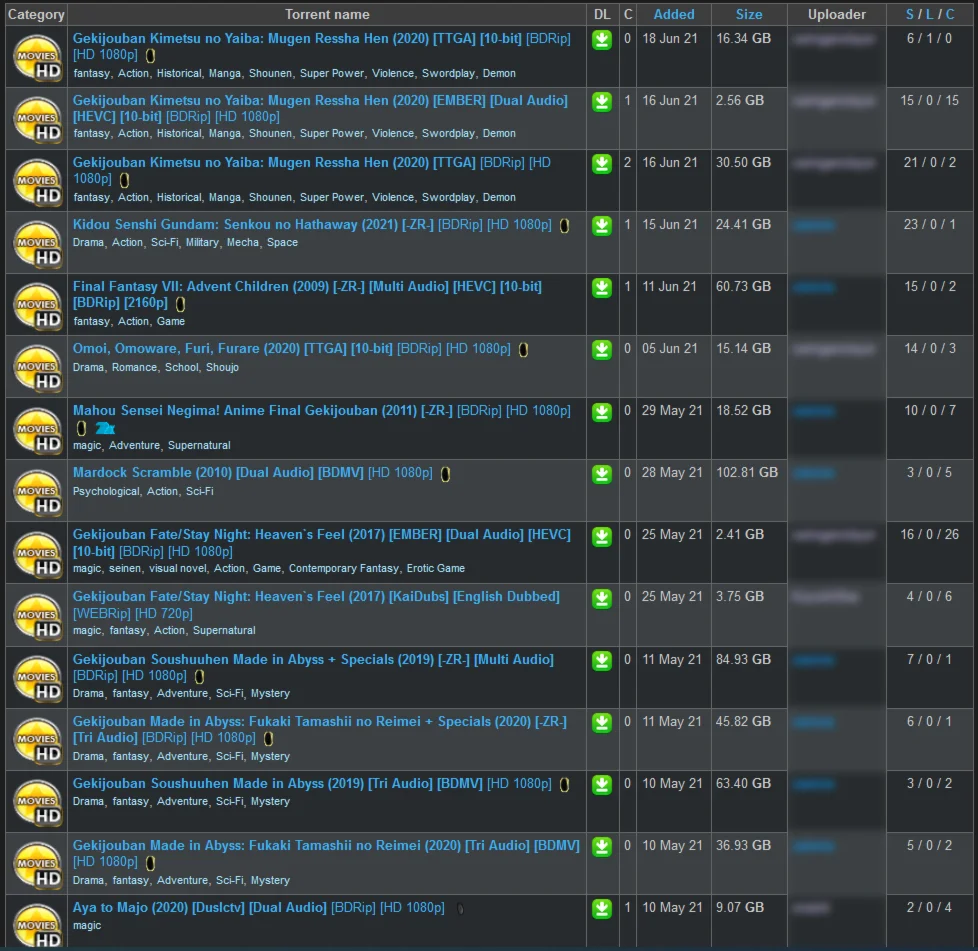Open Soushuuhen Made in Abyss + Specials torrent
This screenshot has height=951, width=978.
coord(313,667)
